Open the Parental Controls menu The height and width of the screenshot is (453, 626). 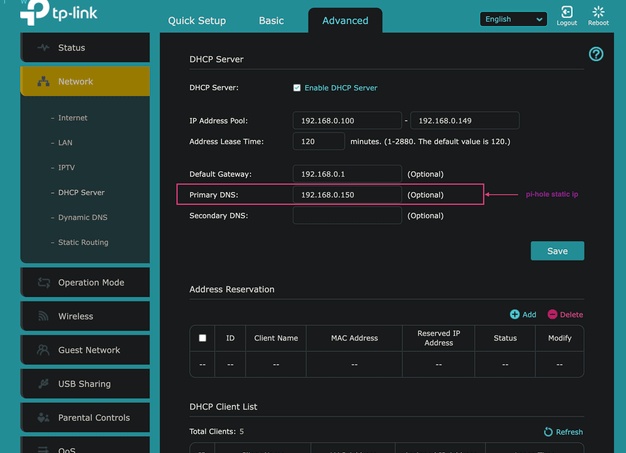click(x=85, y=417)
